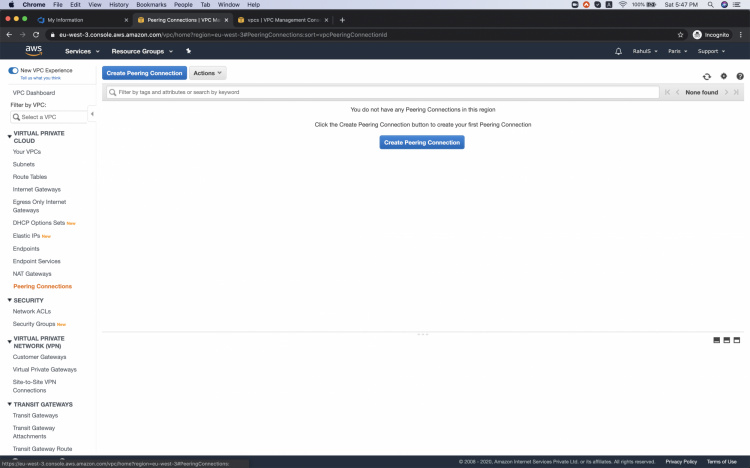Click the refresh icon above the table
The image size is (750, 468).
pyautogui.click(x=707, y=76)
